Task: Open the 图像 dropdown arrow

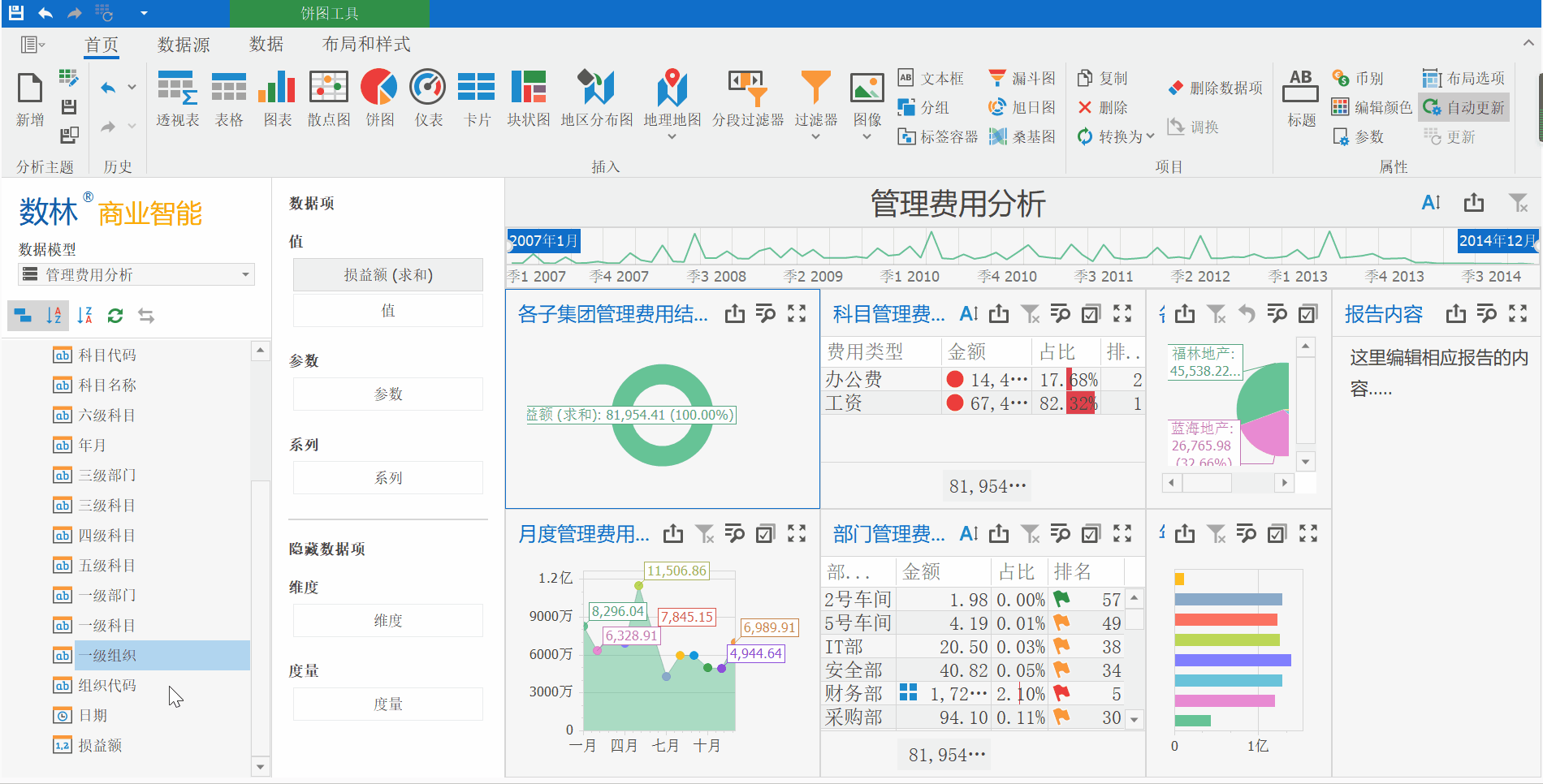Action: [x=867, y=136]
